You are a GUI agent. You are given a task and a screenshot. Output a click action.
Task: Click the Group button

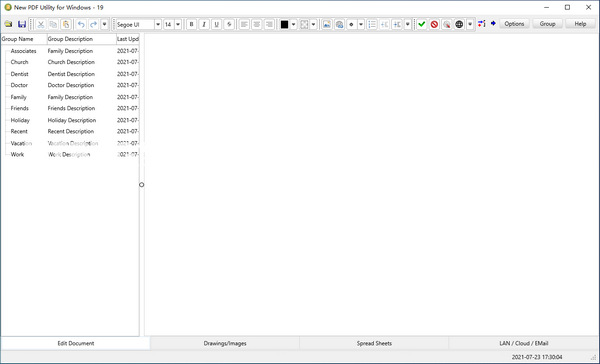coord(548,24)
